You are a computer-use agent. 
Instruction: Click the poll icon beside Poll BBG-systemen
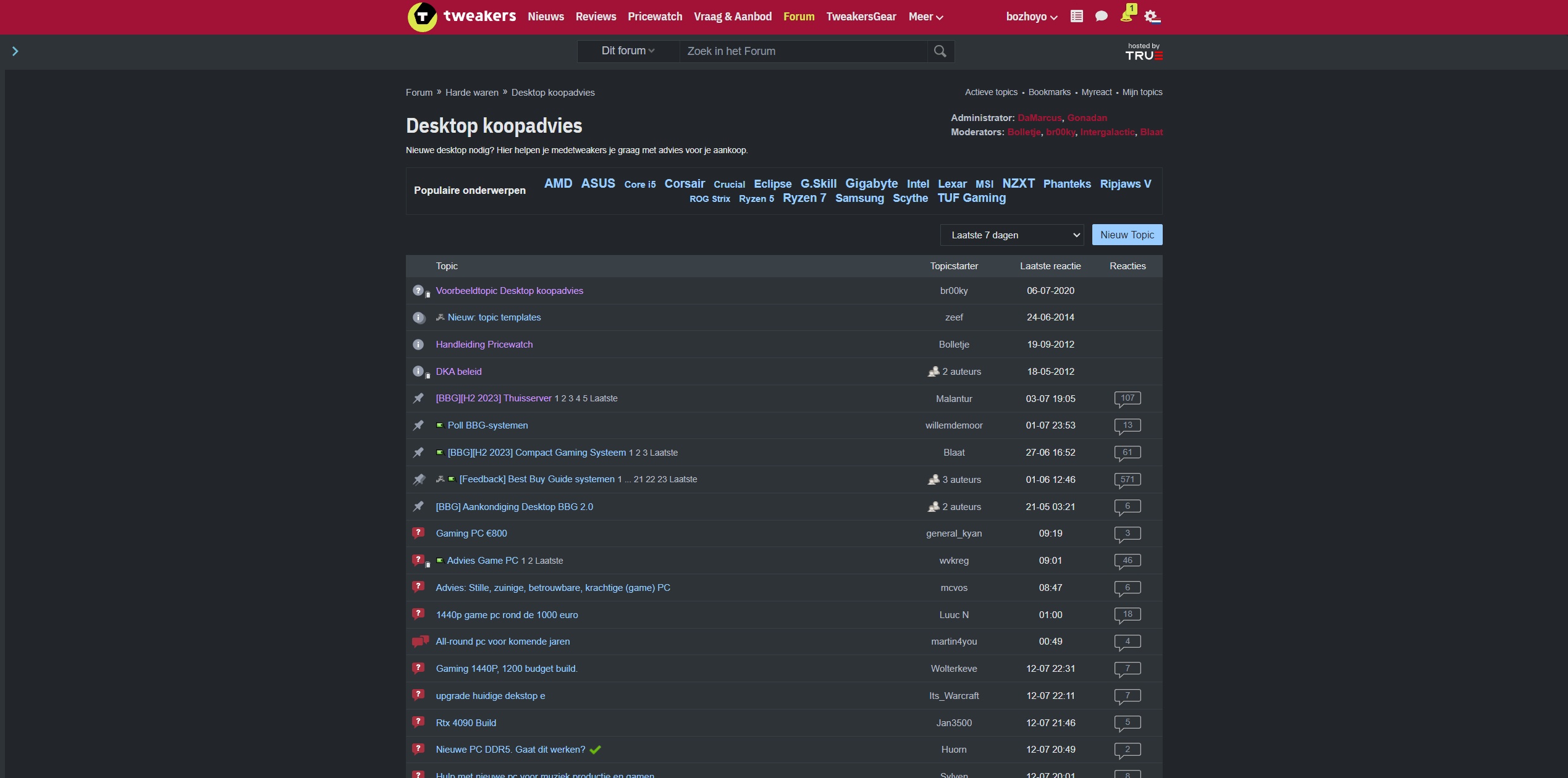coord(439,425)
